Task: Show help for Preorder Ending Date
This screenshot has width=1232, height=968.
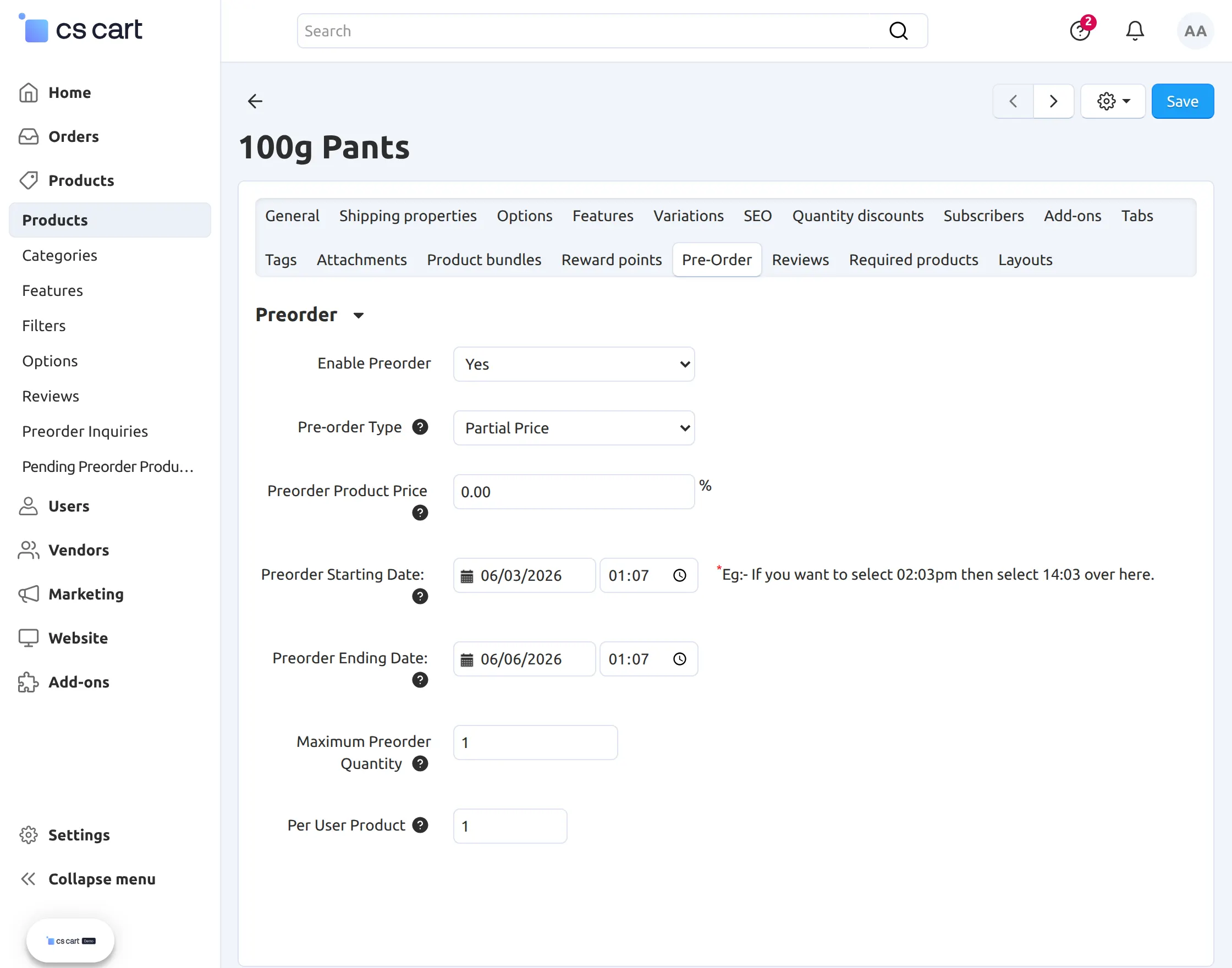Action: [420, 680]
